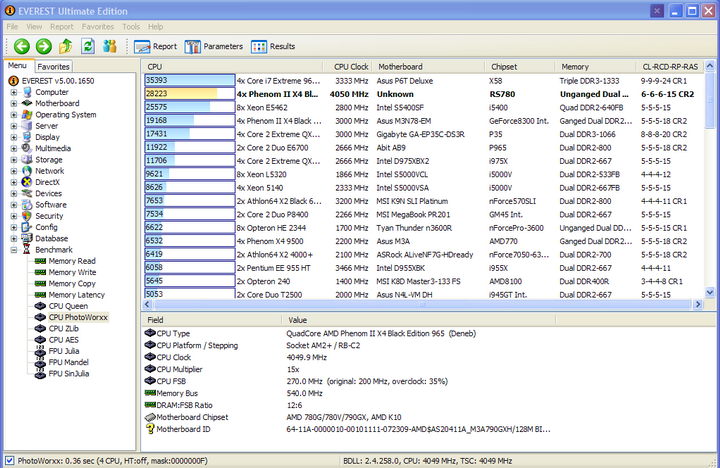Show benchmark Results
The image size is (720, 468).
[x=273, y=46]
